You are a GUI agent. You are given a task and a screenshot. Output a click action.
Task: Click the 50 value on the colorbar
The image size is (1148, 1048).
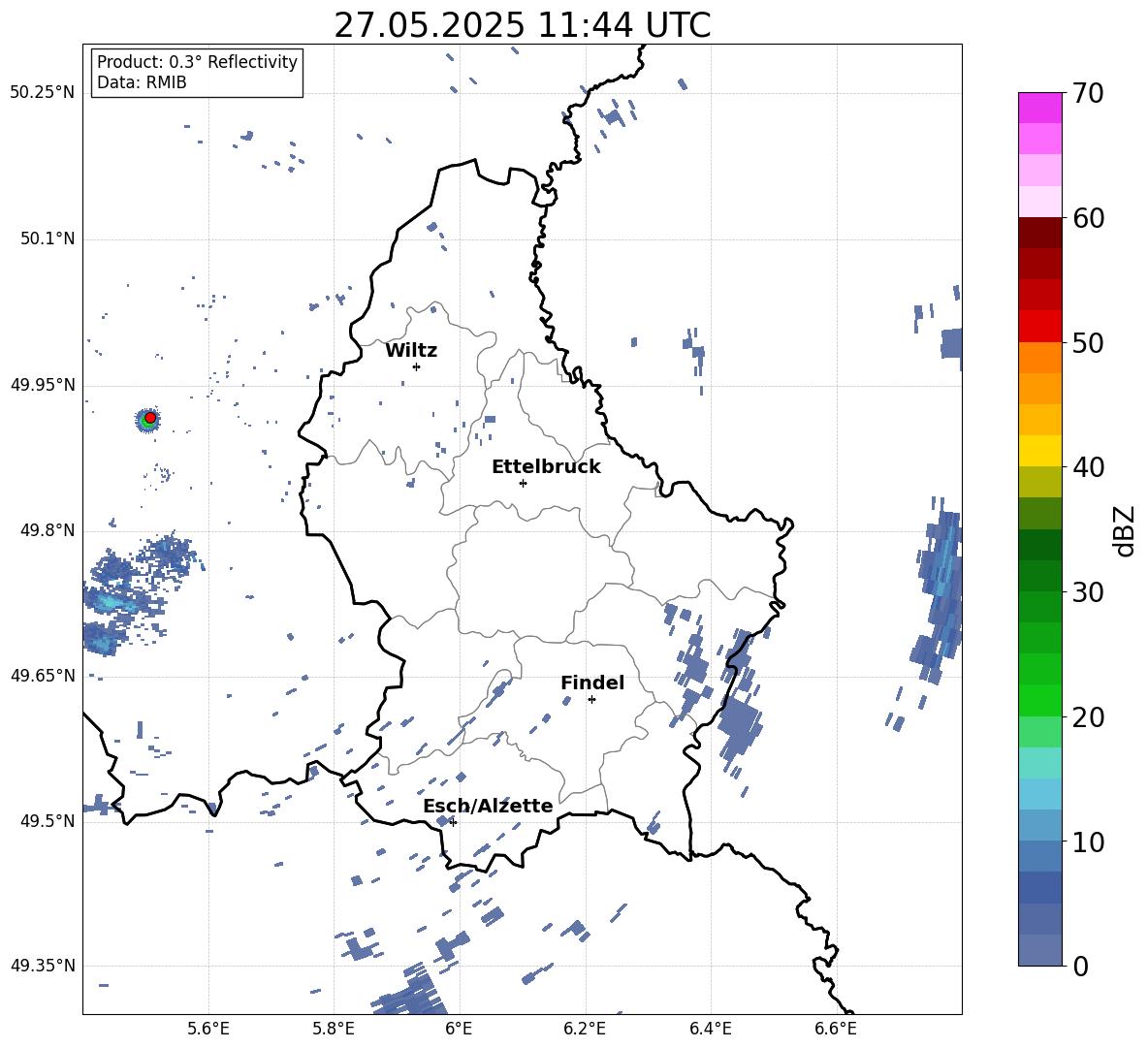click(x=1087, y=342)
